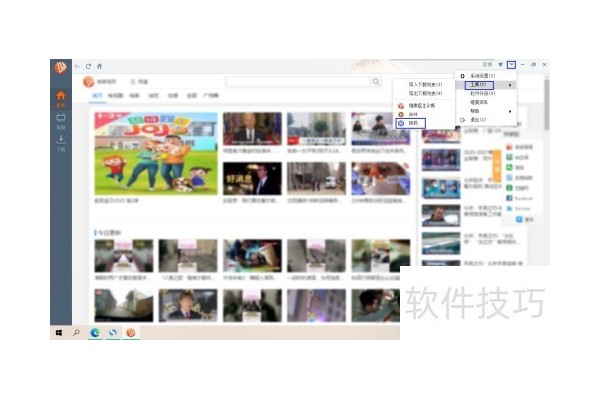Open the skating rink video in the right list
Screen dimensions: 600x400
441,243
